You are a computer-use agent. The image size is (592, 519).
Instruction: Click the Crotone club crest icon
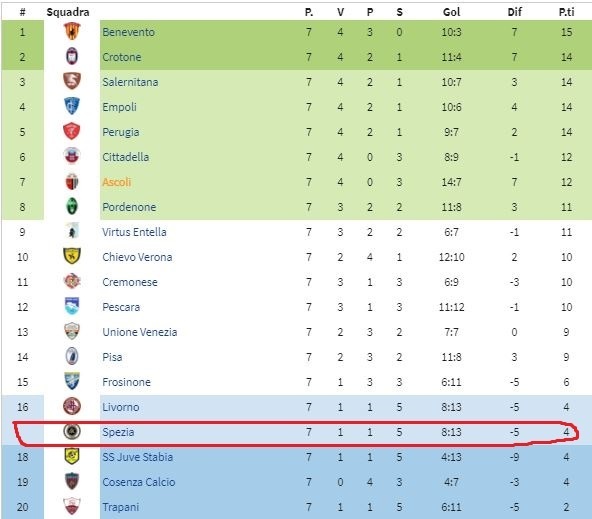(x=72, y=56)
